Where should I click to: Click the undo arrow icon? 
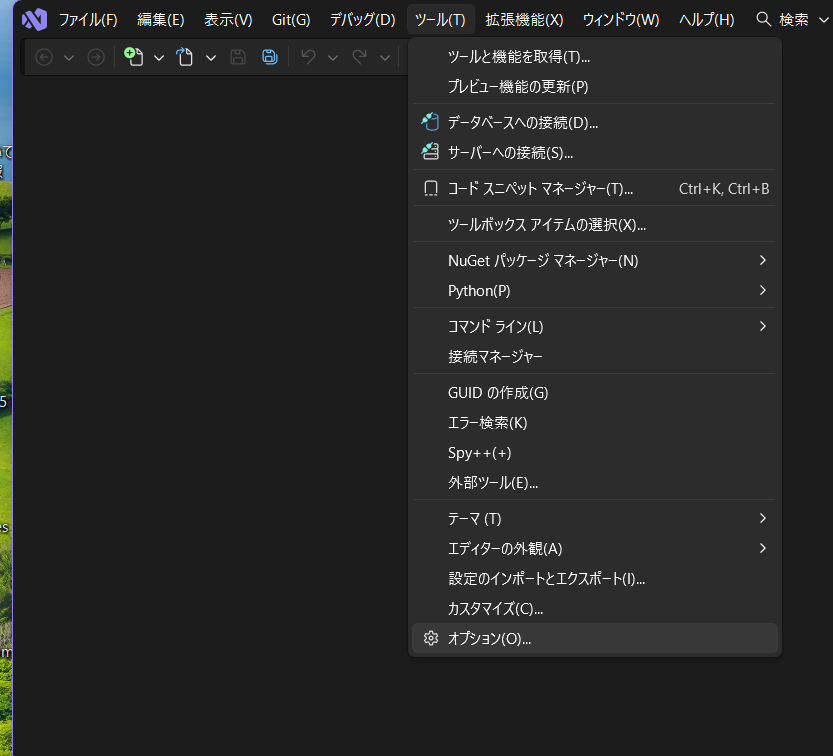click(308, 56)
